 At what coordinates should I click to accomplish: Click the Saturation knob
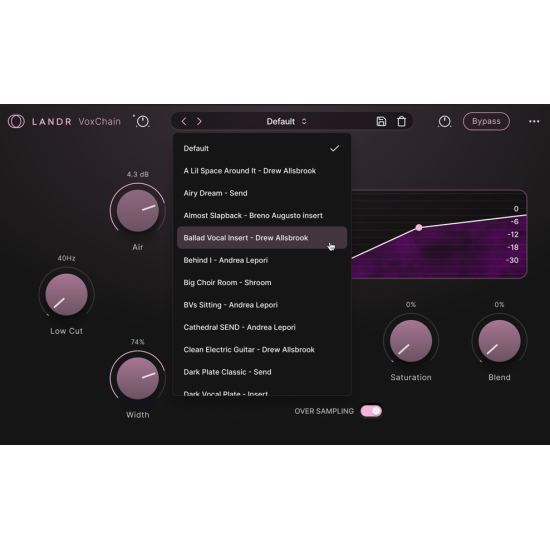(x=411, y=341)
